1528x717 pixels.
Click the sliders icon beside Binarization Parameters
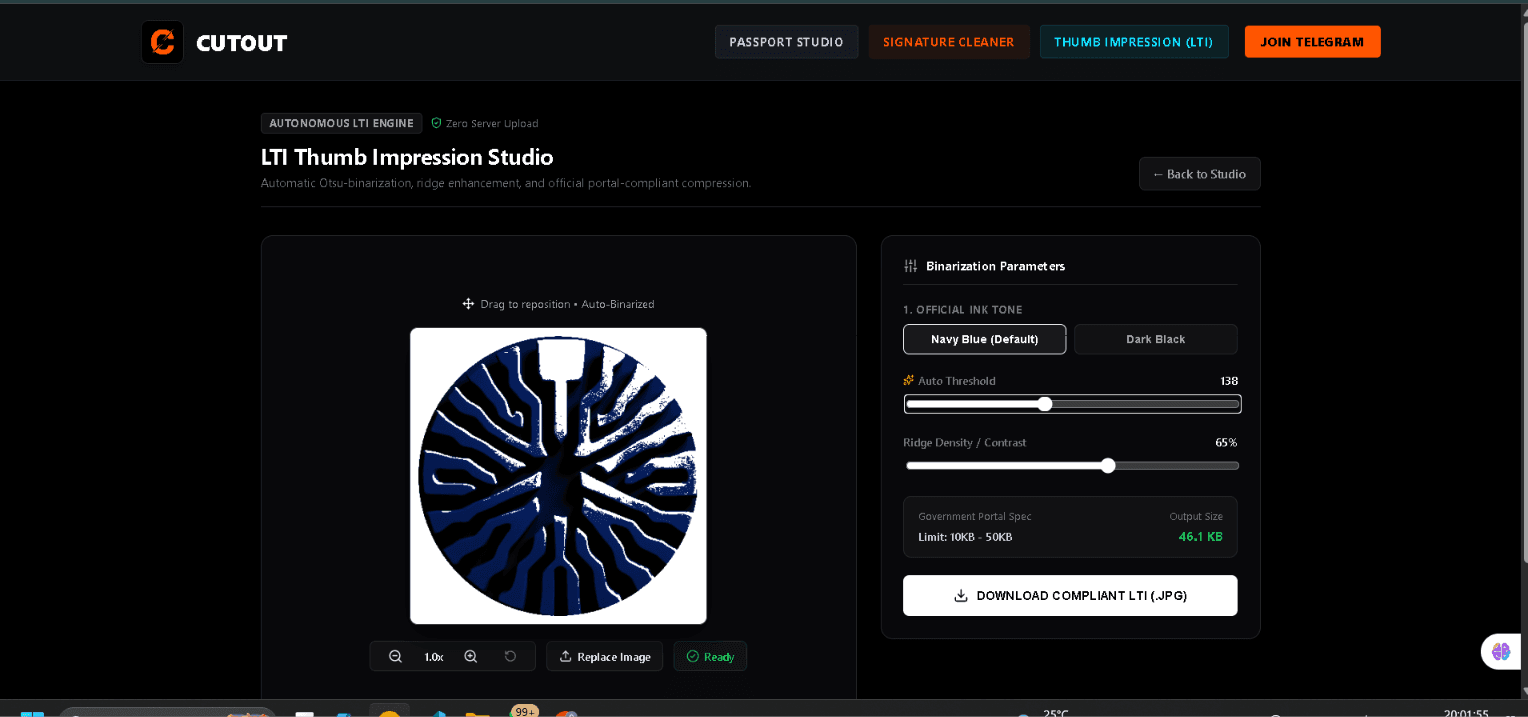click(910, 266)
